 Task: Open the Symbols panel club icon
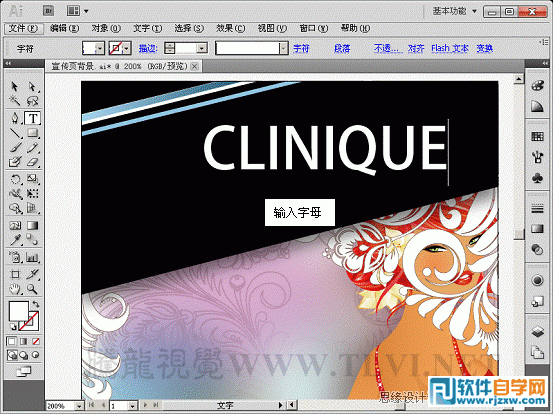tap(537, 178)
